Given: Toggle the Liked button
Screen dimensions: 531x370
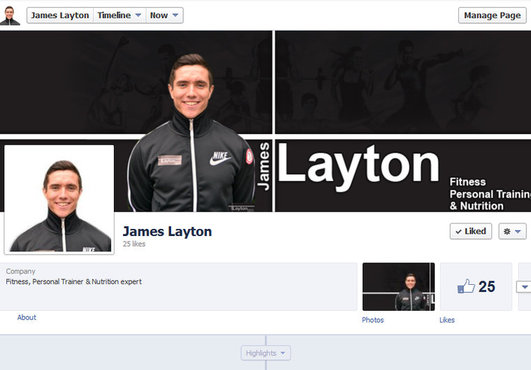Looking at the screenshot, I should coord(471,231).
